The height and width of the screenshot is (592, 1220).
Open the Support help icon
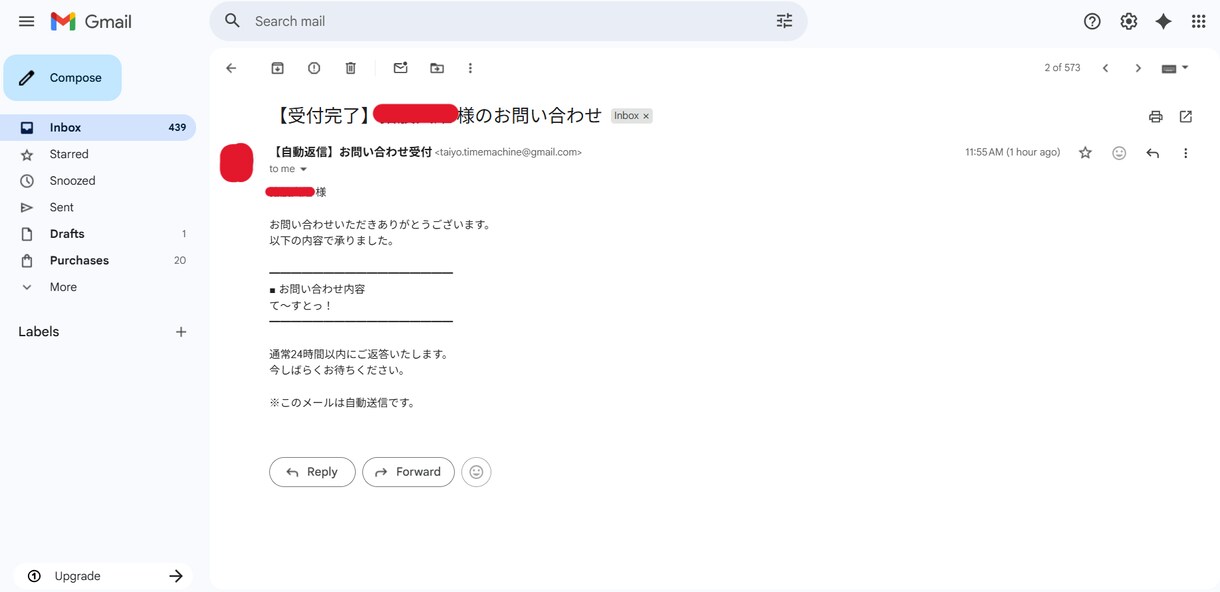click(x=1092, y=21)
